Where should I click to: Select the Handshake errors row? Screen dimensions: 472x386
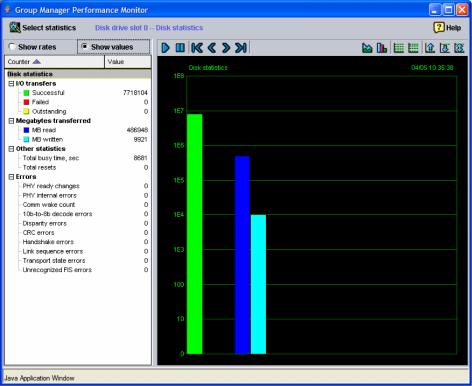click(x=78, y=242)
